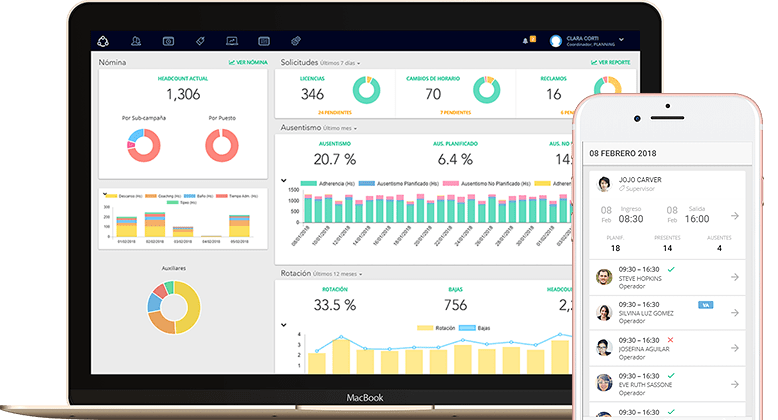Image resolution: width=778 pixels, height=420 pixels.
Task: Toggle Adherencia (Hs) legend series
Action: [327, 184]
